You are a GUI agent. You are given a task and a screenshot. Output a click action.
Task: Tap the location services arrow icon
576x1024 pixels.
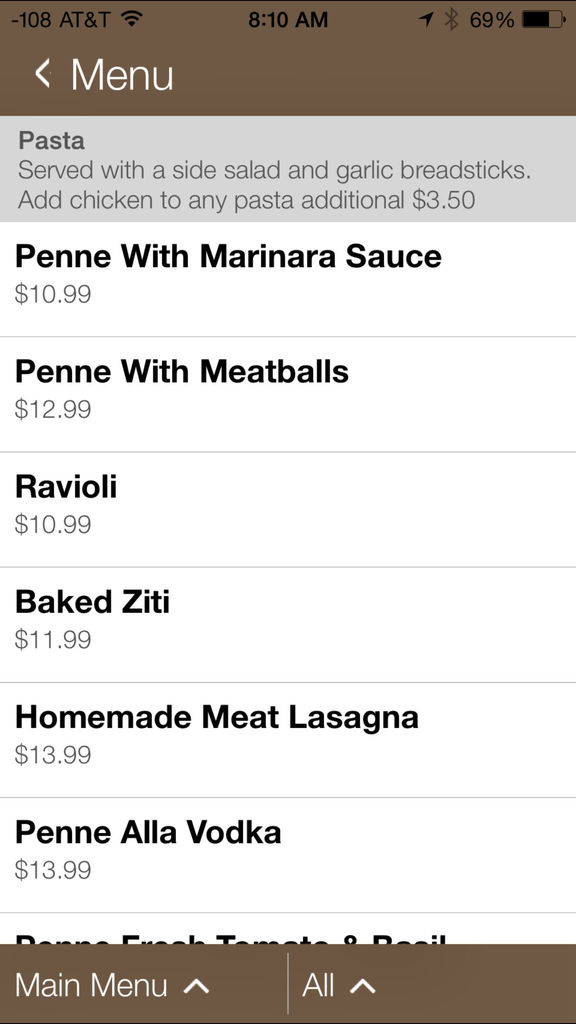[x=426, y=20]
